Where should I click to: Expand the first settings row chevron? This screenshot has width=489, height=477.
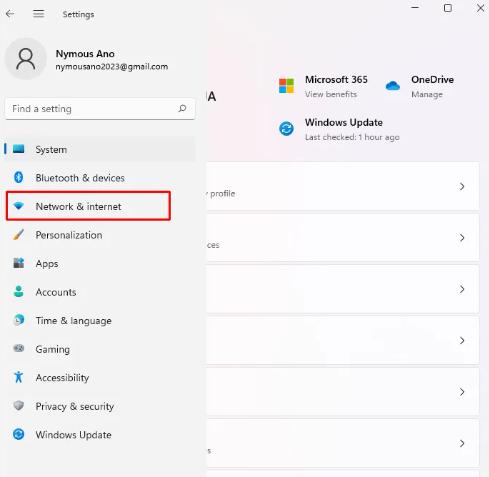click(x=462, y=186)
